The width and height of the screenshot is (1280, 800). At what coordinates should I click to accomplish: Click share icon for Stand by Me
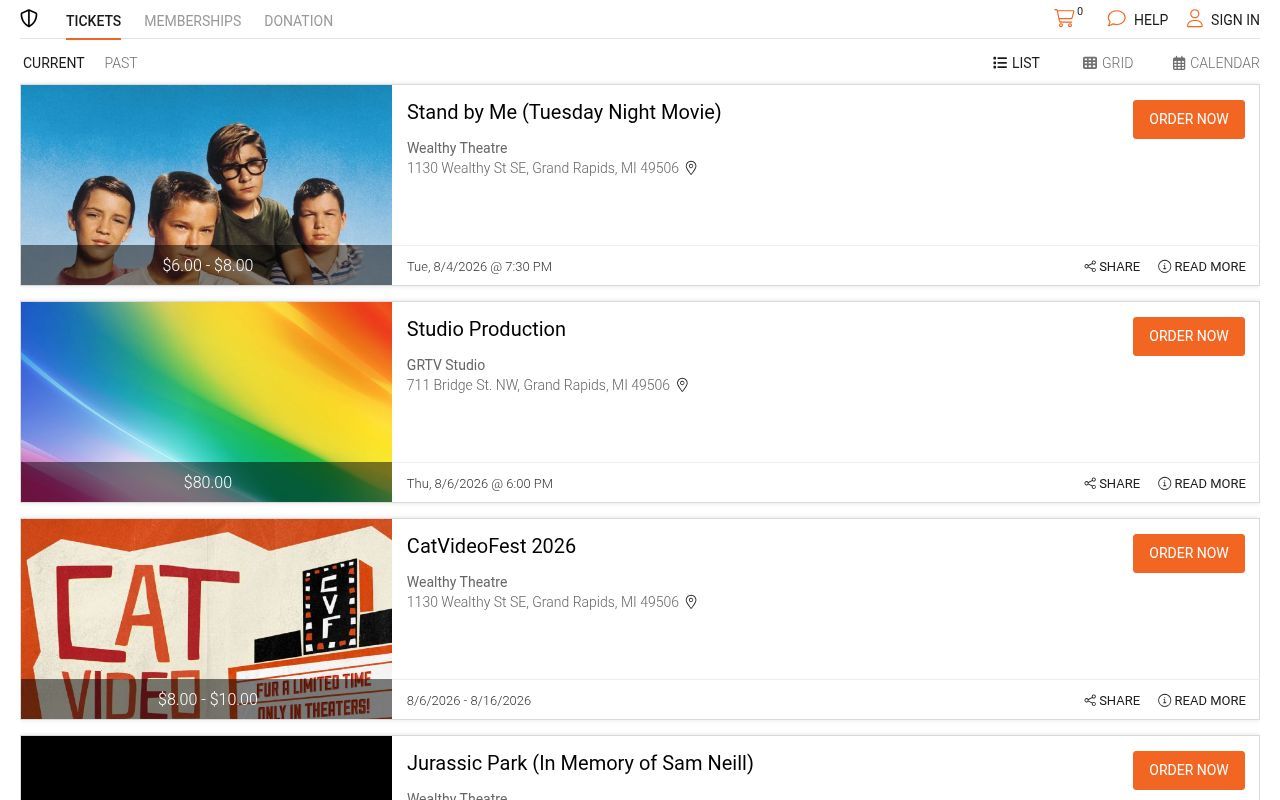pyautogui.click(x=1090, y=267)
